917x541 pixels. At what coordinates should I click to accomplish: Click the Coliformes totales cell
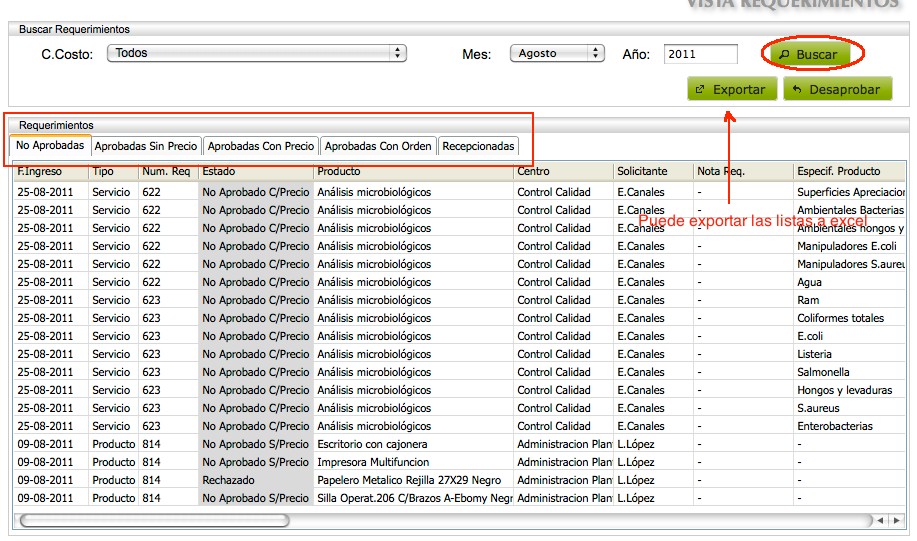tap(849, 318)
